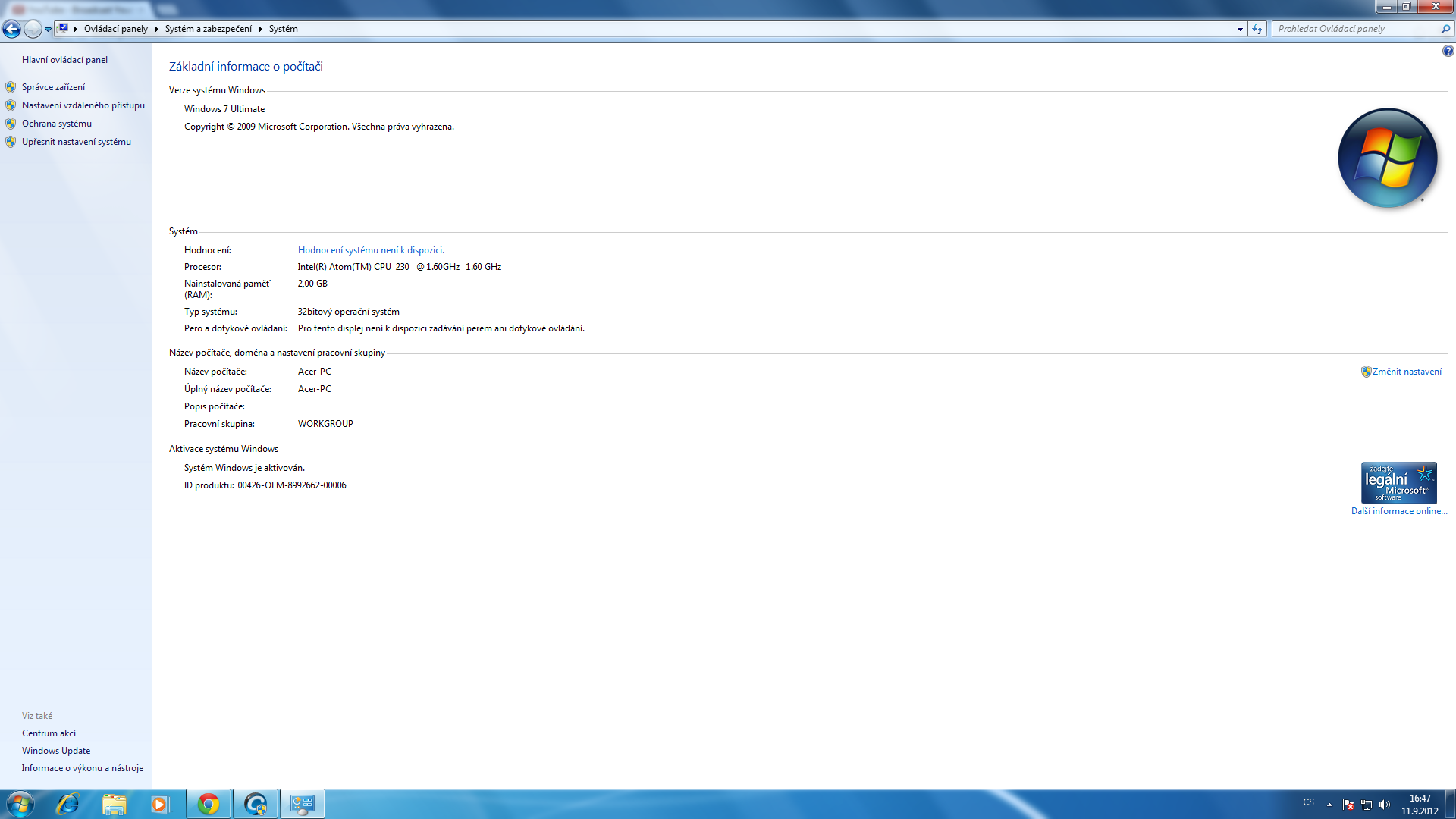This screenshot has height=819, width=1456.
Task: Click the genuine Microsoft software badge
Action: (x=1398, y=482)
